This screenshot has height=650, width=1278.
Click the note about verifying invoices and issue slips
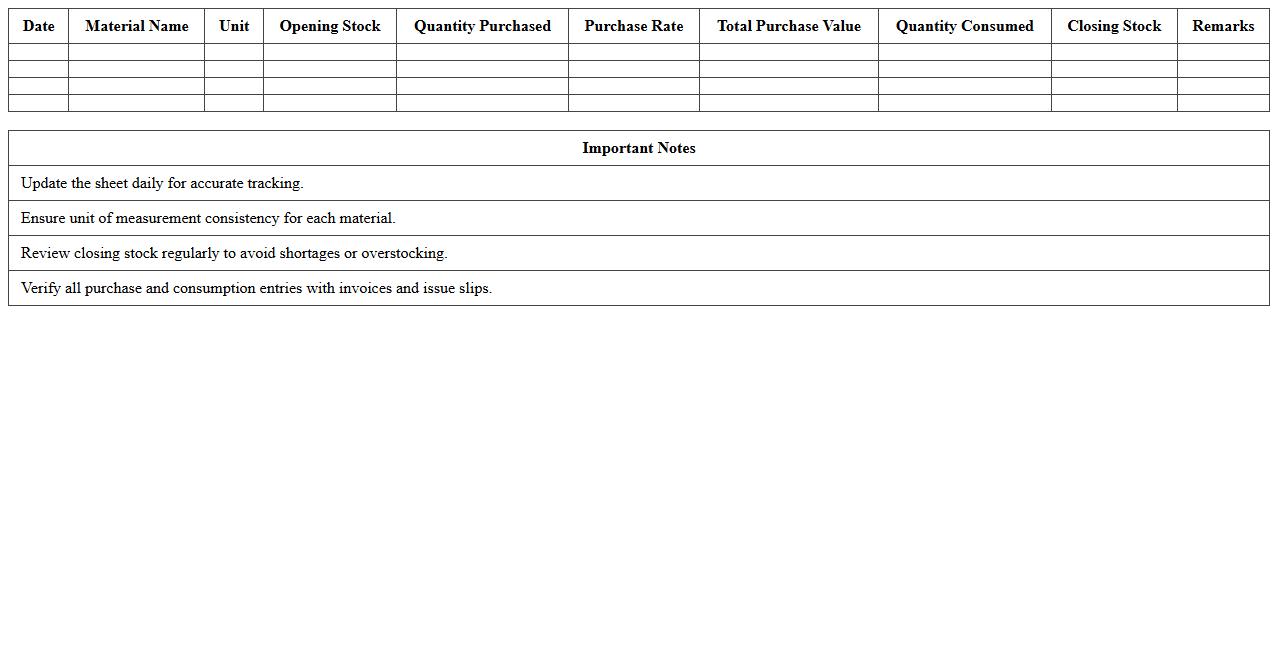[256, 288]
